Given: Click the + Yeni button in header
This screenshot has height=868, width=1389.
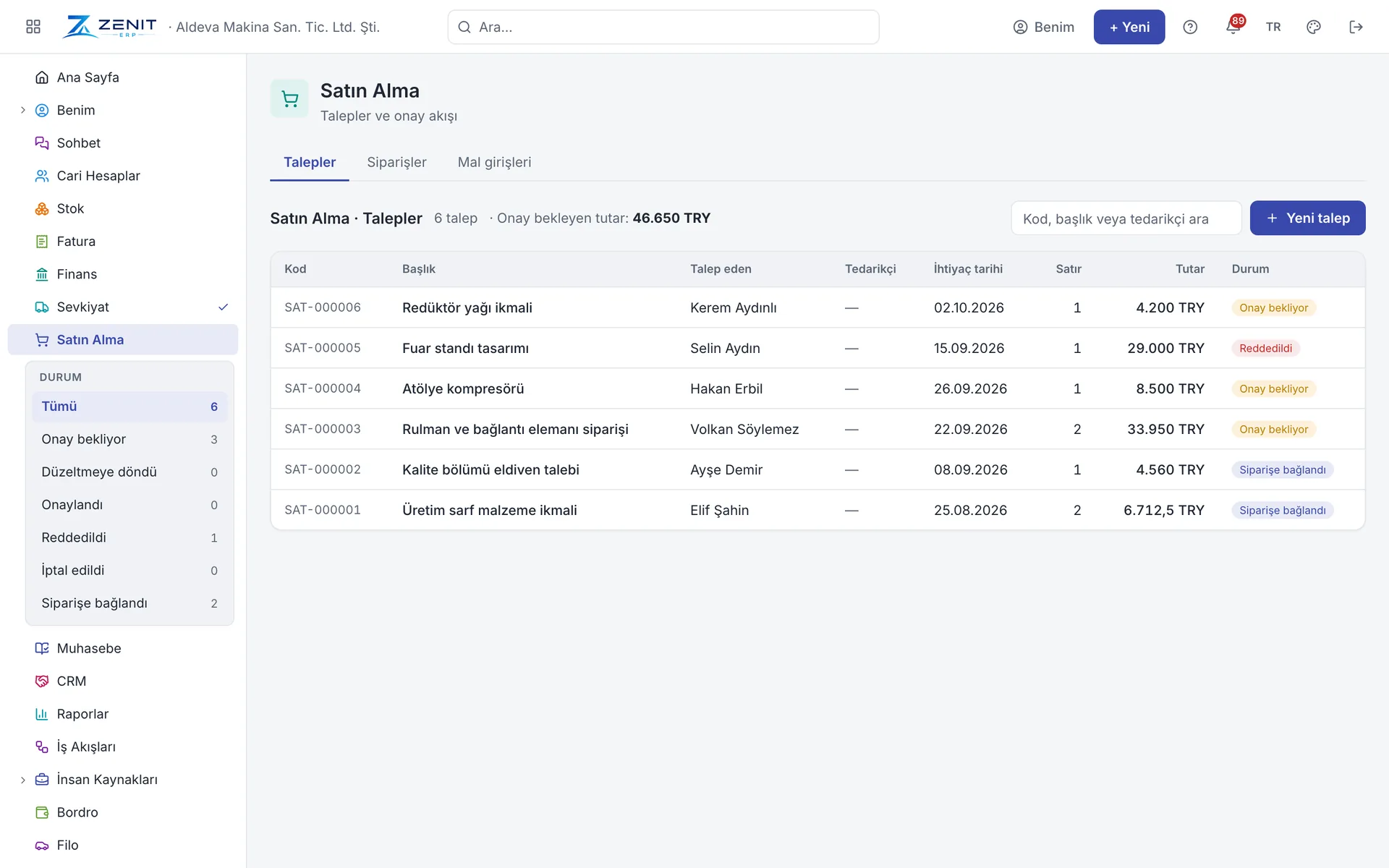Looking at the screenshot, I should [x=1129, y=27].
